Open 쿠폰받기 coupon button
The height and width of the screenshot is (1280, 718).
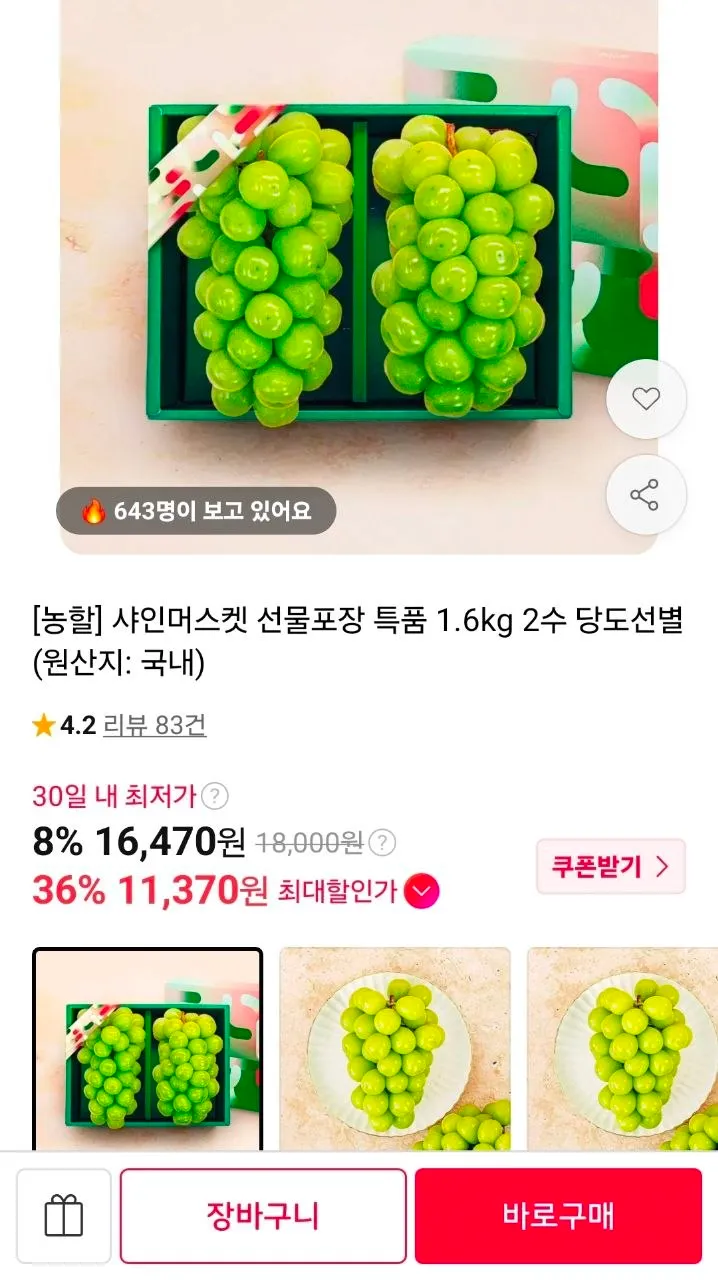(611, 866)
